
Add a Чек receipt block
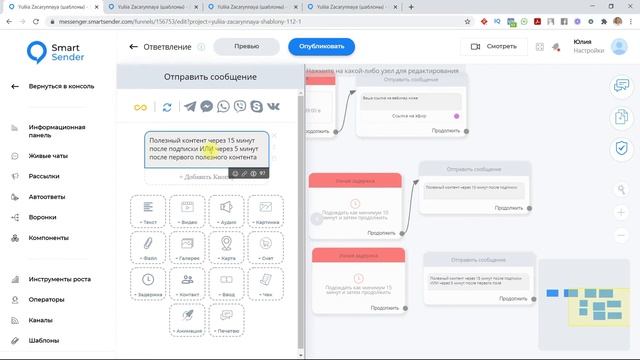(x=266, y=284)
